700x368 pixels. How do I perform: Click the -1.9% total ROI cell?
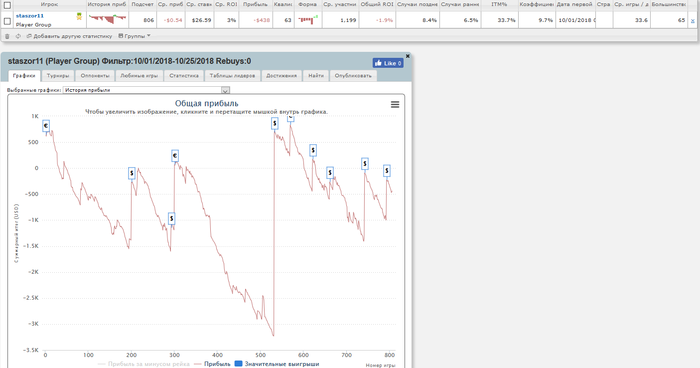point(377,20)
